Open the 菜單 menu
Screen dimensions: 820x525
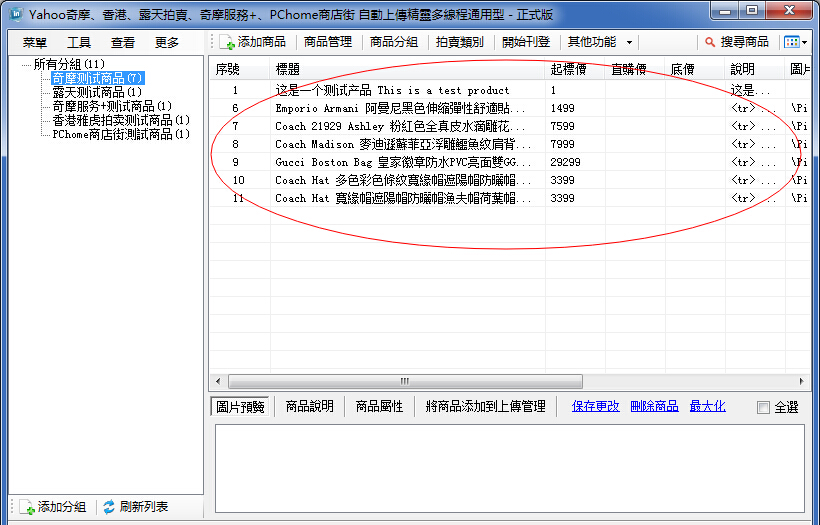pyautogui.click(x=35, y=42)
